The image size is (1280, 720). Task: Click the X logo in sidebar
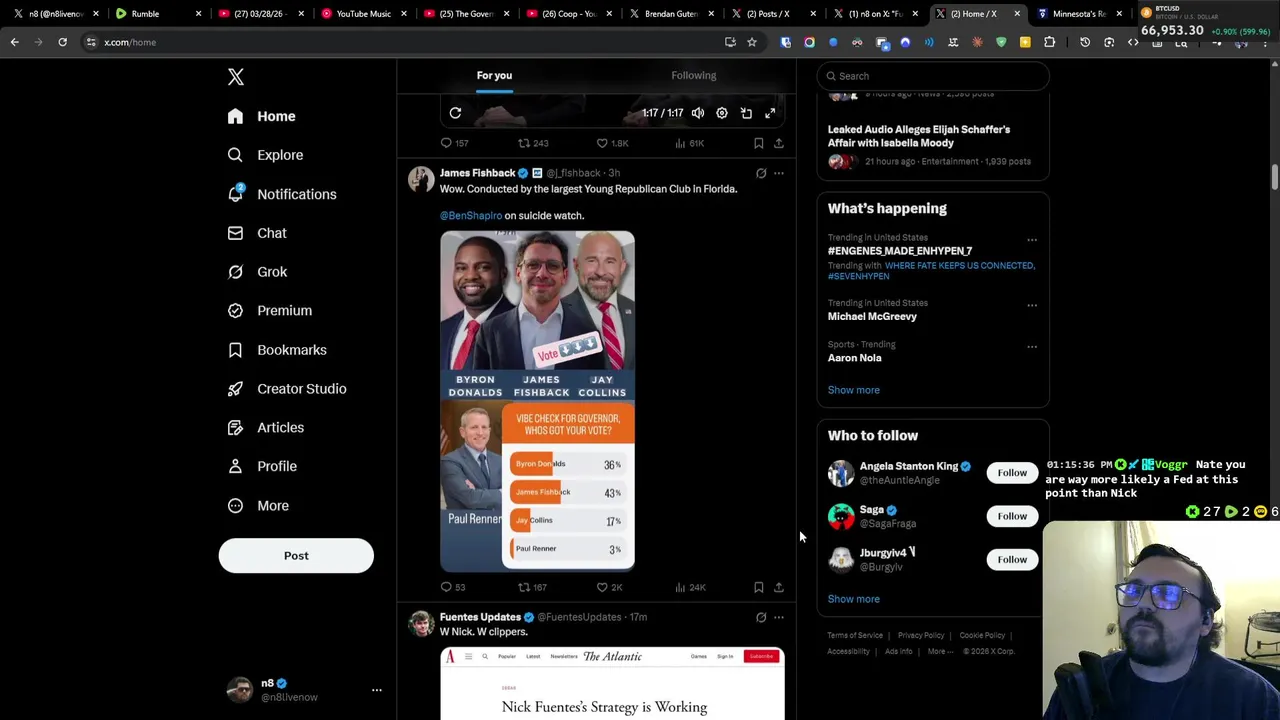(235, 77)
